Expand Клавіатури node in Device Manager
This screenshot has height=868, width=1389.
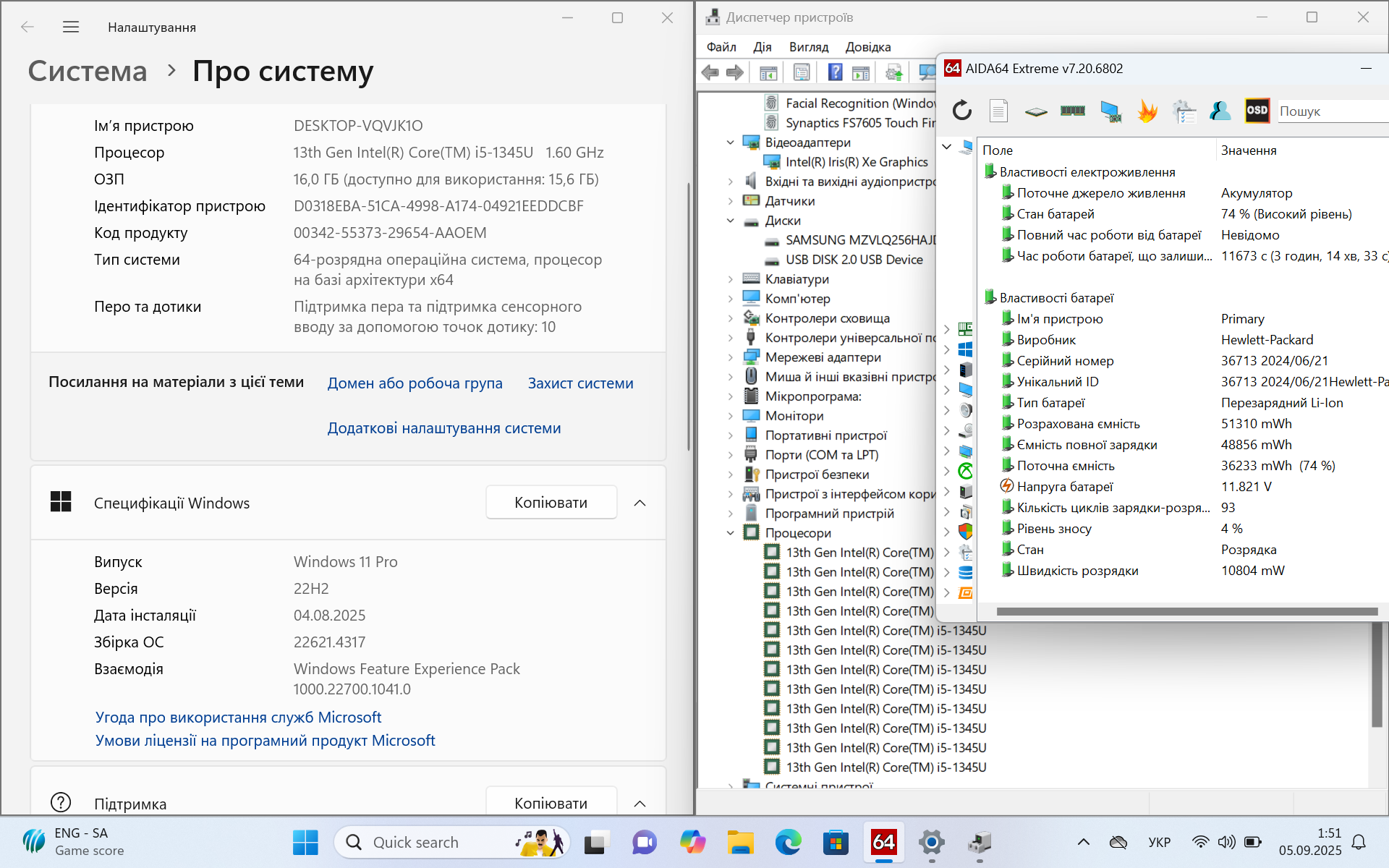click(731, 279)
